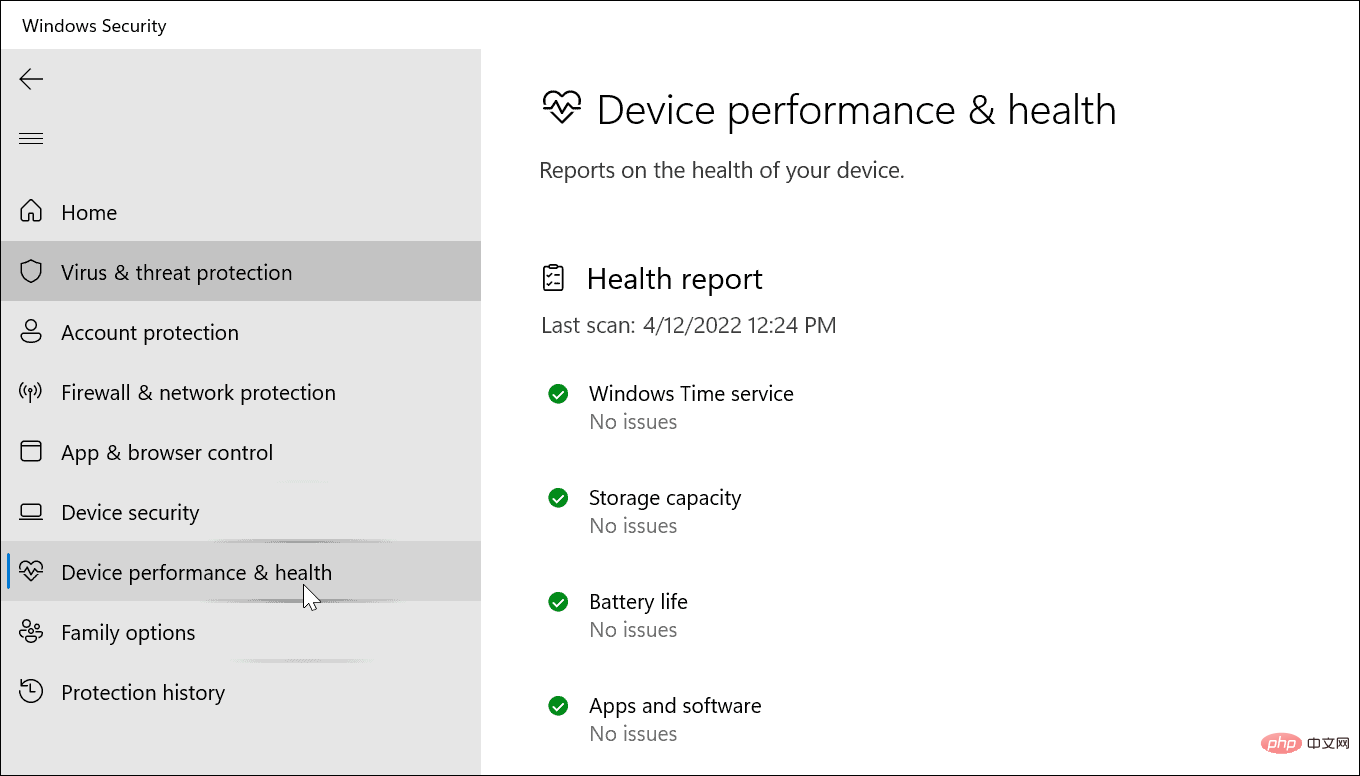Click the green checkmark beside Battery life

coord(558,601)
